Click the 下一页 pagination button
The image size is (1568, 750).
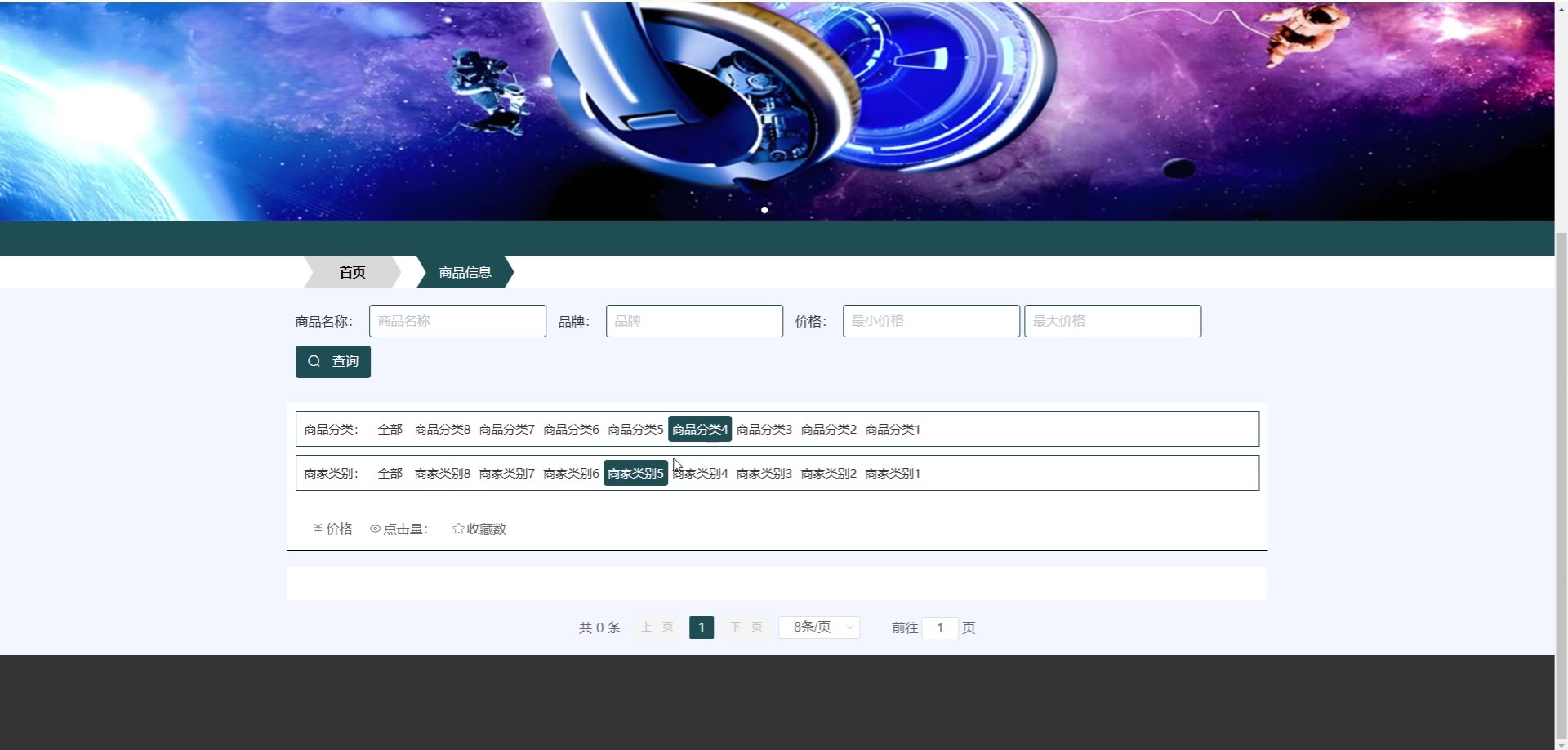click(x=746, y=627)
